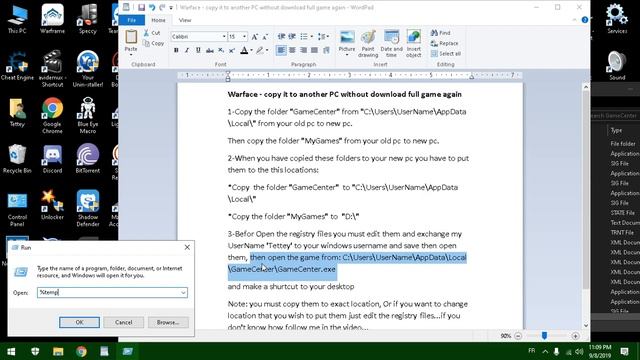Image resolution: width=640 pixels, height=360 pixels.
Task: Click the zoom out minus button
Action: tap(518, 336)
